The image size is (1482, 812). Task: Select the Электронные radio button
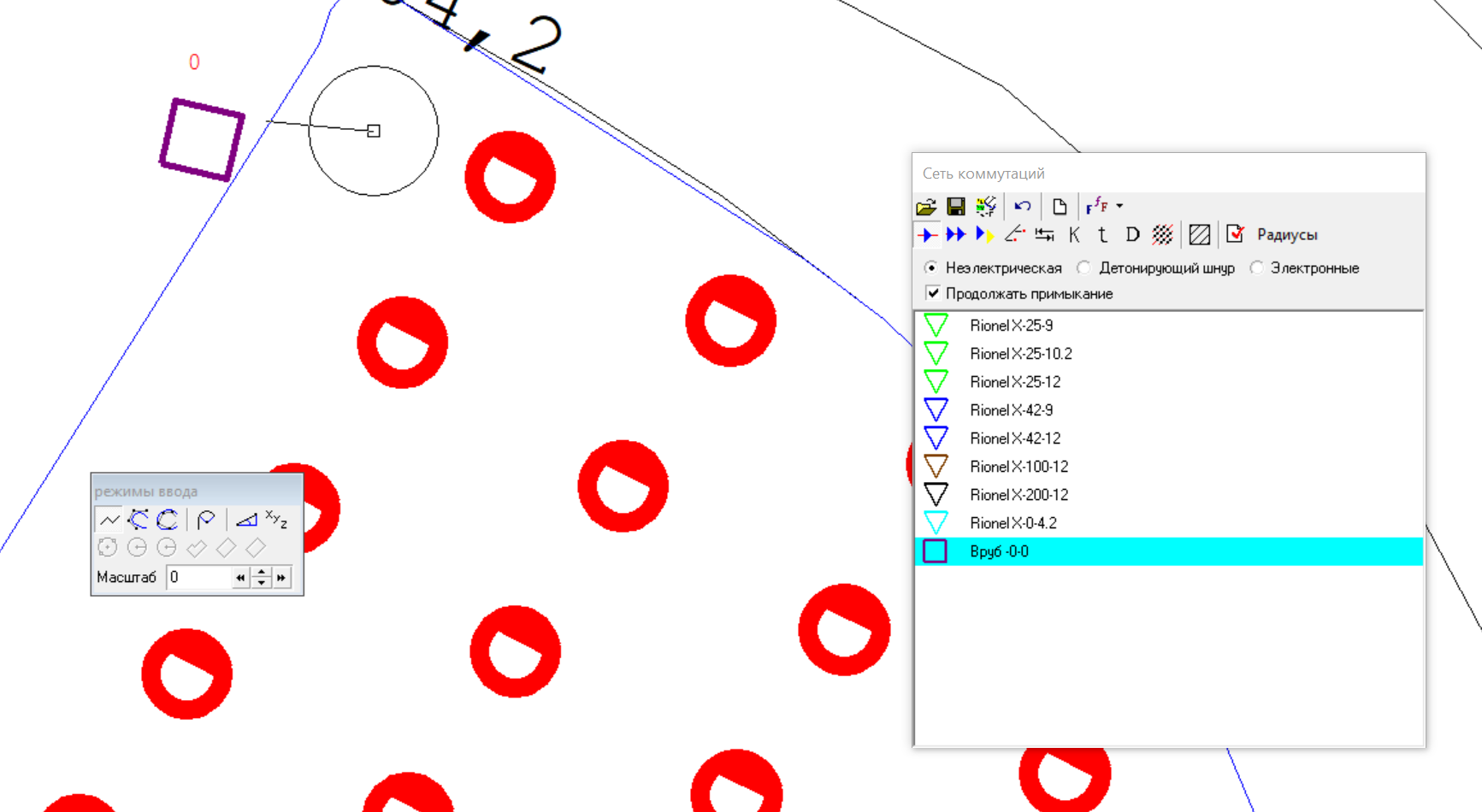1256,268
